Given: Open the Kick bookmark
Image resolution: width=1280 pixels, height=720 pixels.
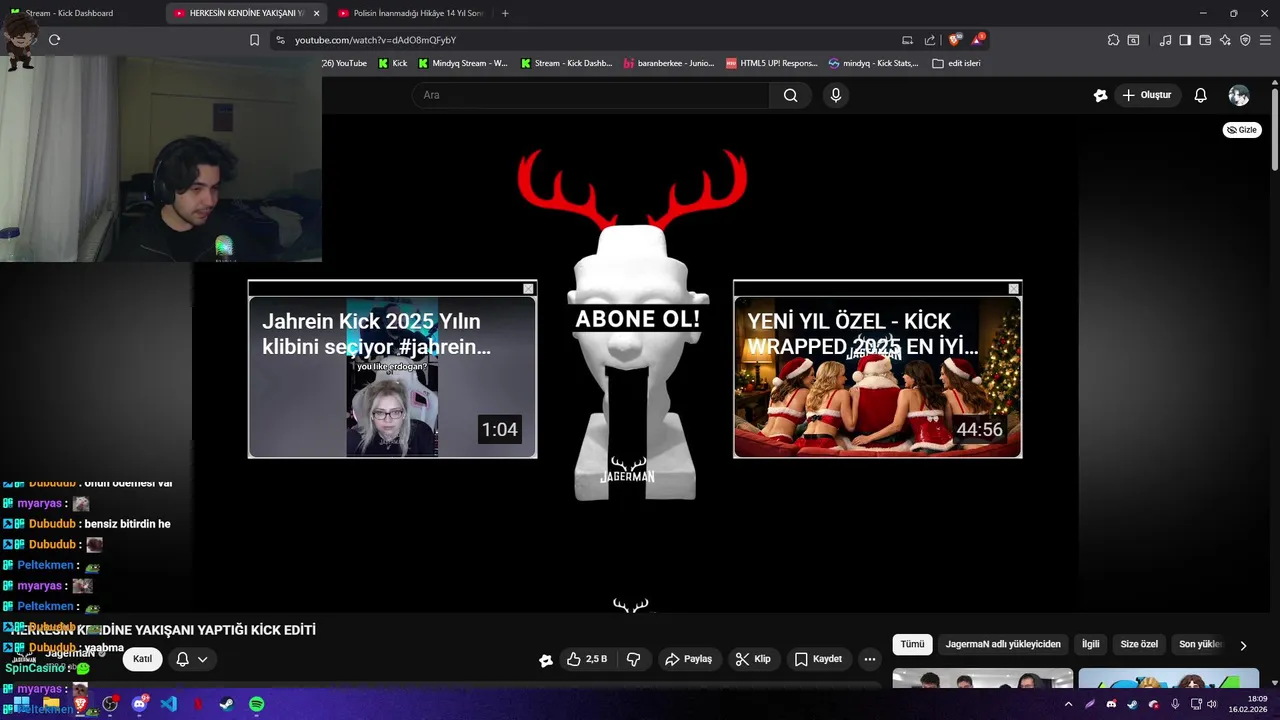Looking at the screenshot, I should coord(393,63).
